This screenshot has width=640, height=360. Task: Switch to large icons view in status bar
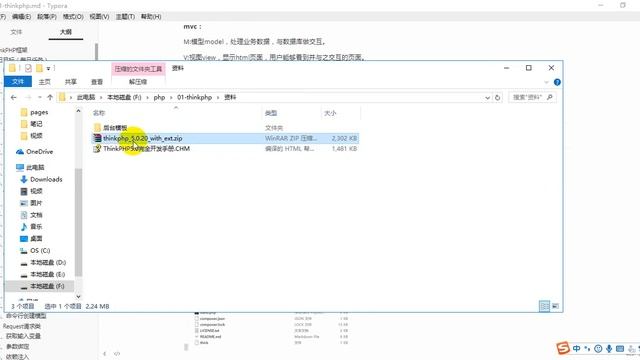click(556, 306)
